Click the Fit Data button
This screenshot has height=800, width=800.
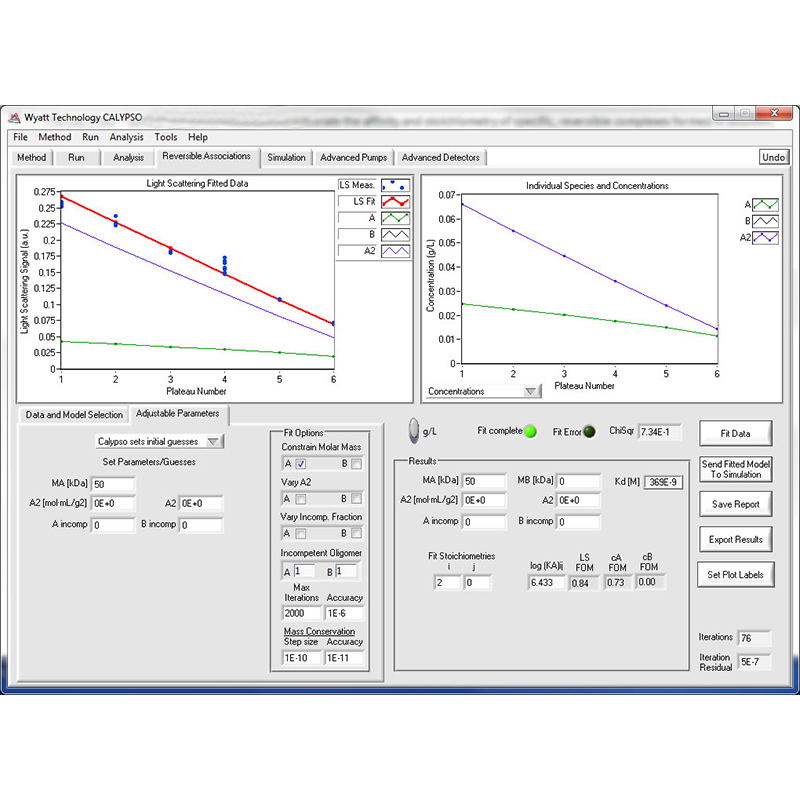[735, 434]
